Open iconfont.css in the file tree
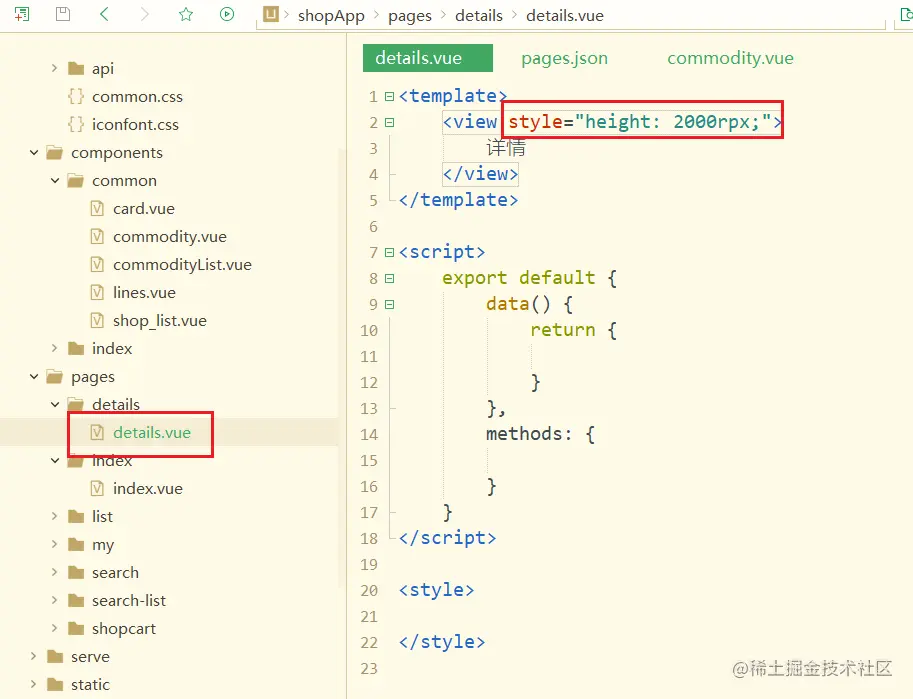This screenshot has width=913, height=699. 135,125
